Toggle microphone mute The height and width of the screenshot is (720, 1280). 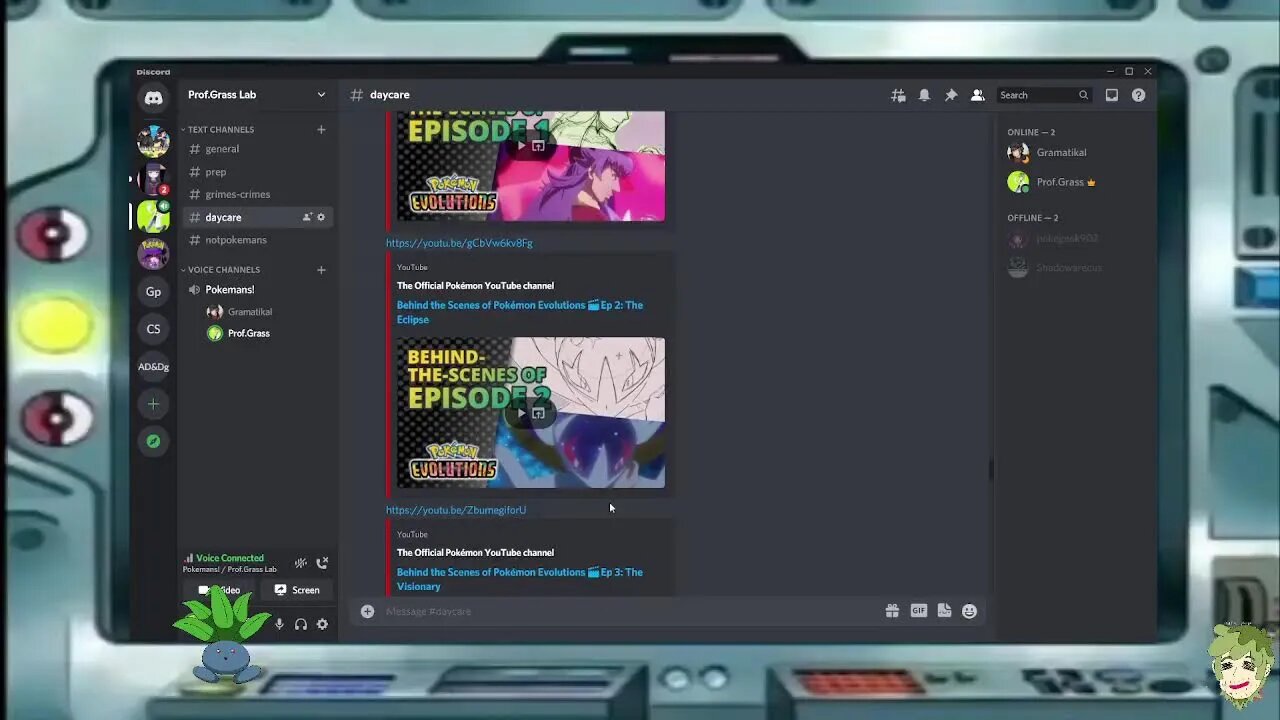[x=279, y=624]
